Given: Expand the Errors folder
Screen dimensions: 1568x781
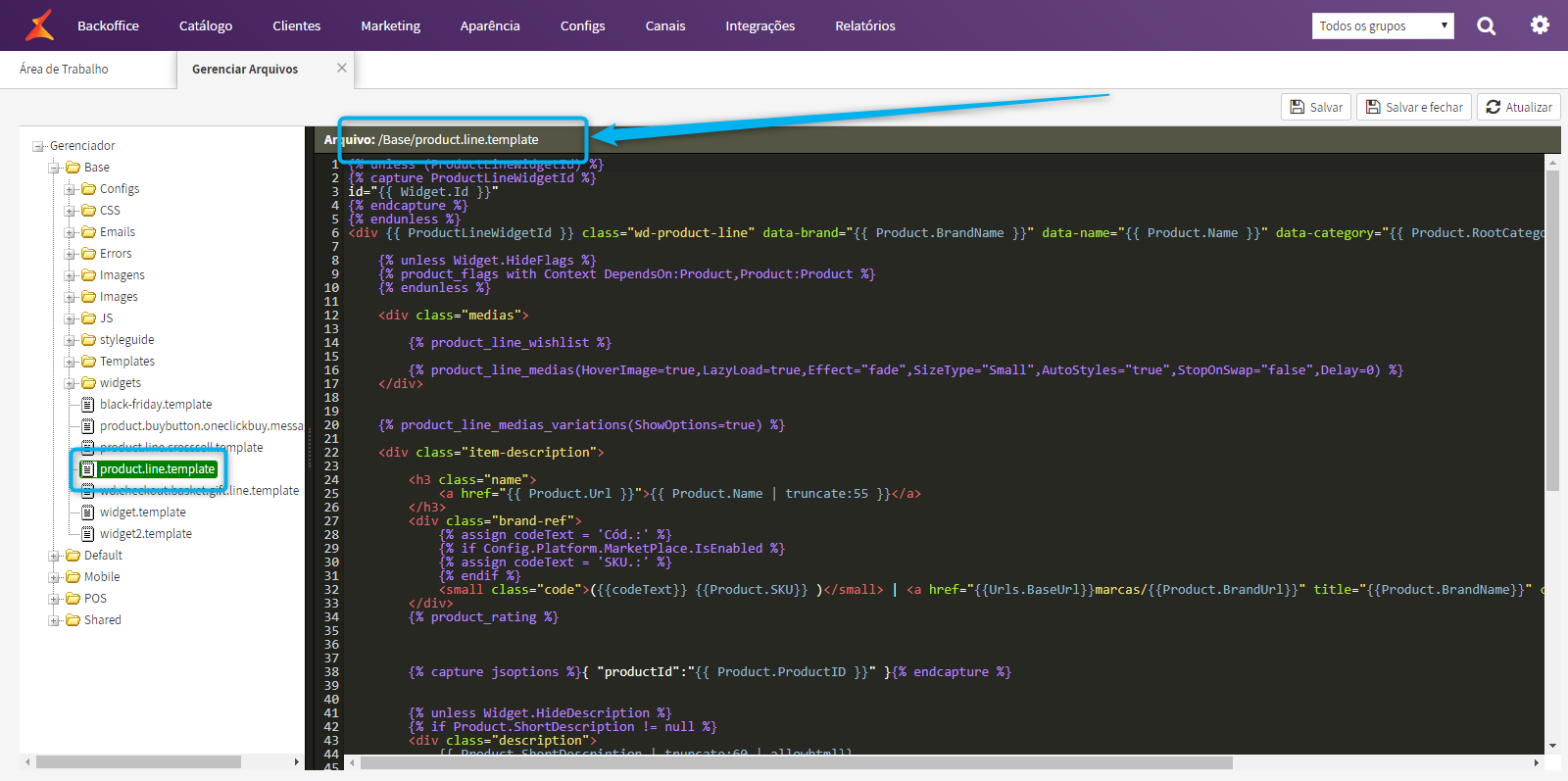Looking at the screenshot, I should (x=71, y=254).
